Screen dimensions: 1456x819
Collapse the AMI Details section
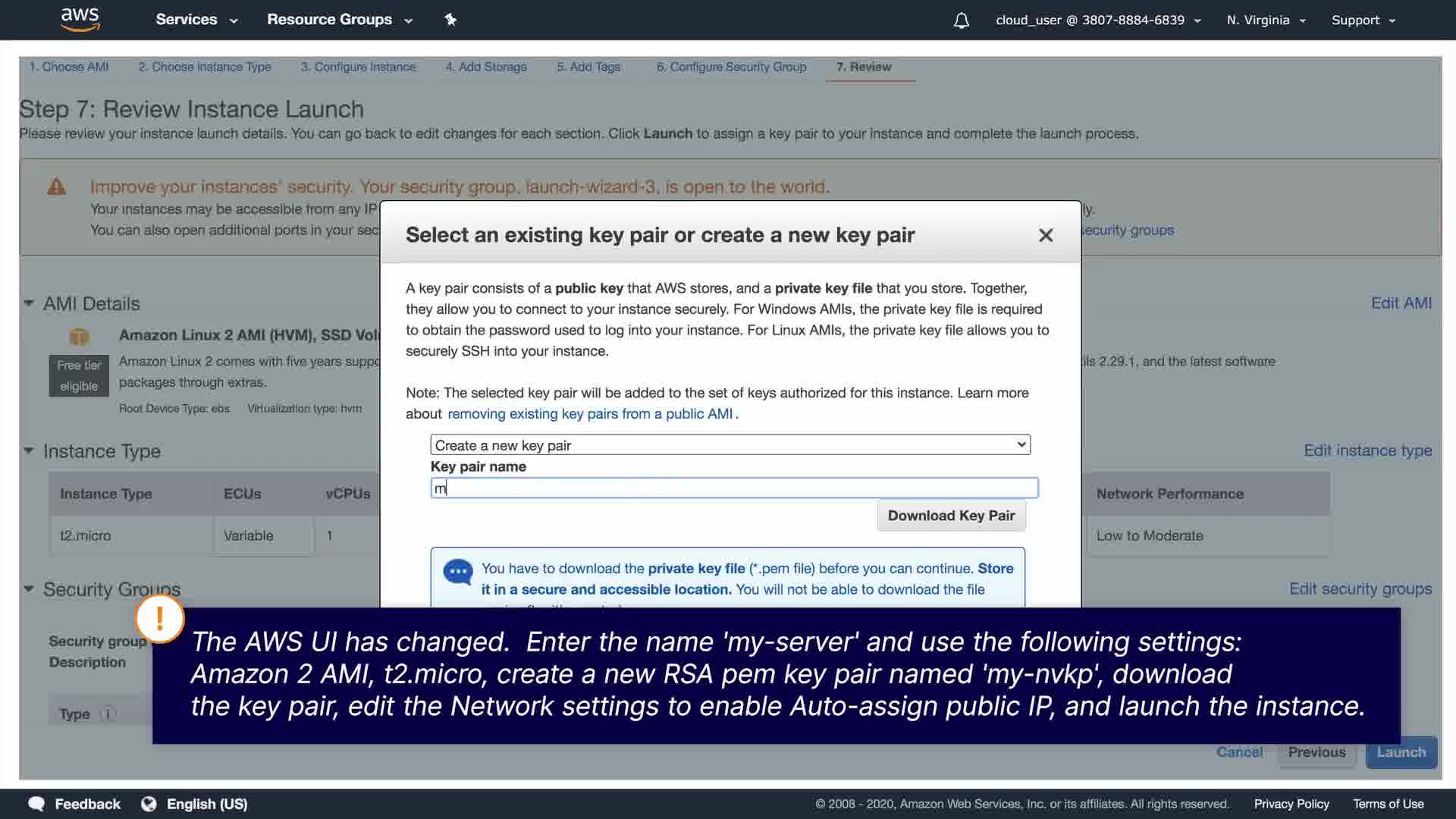tap(29, 303)
